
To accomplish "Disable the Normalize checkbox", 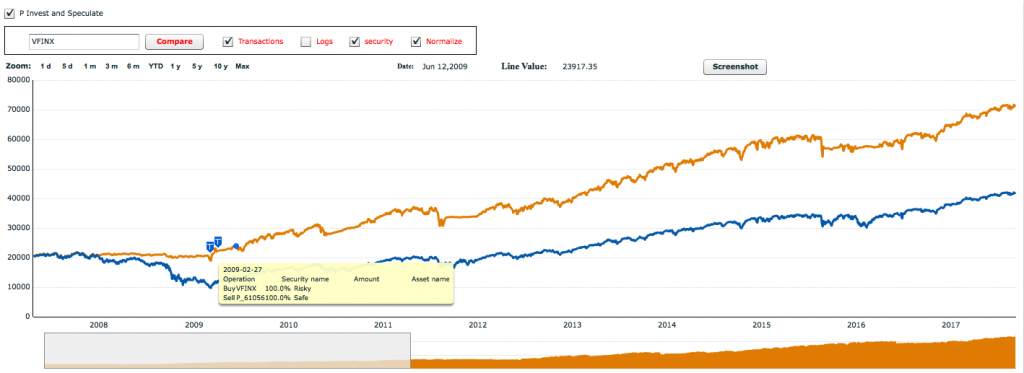I will [x=416, y=41].
